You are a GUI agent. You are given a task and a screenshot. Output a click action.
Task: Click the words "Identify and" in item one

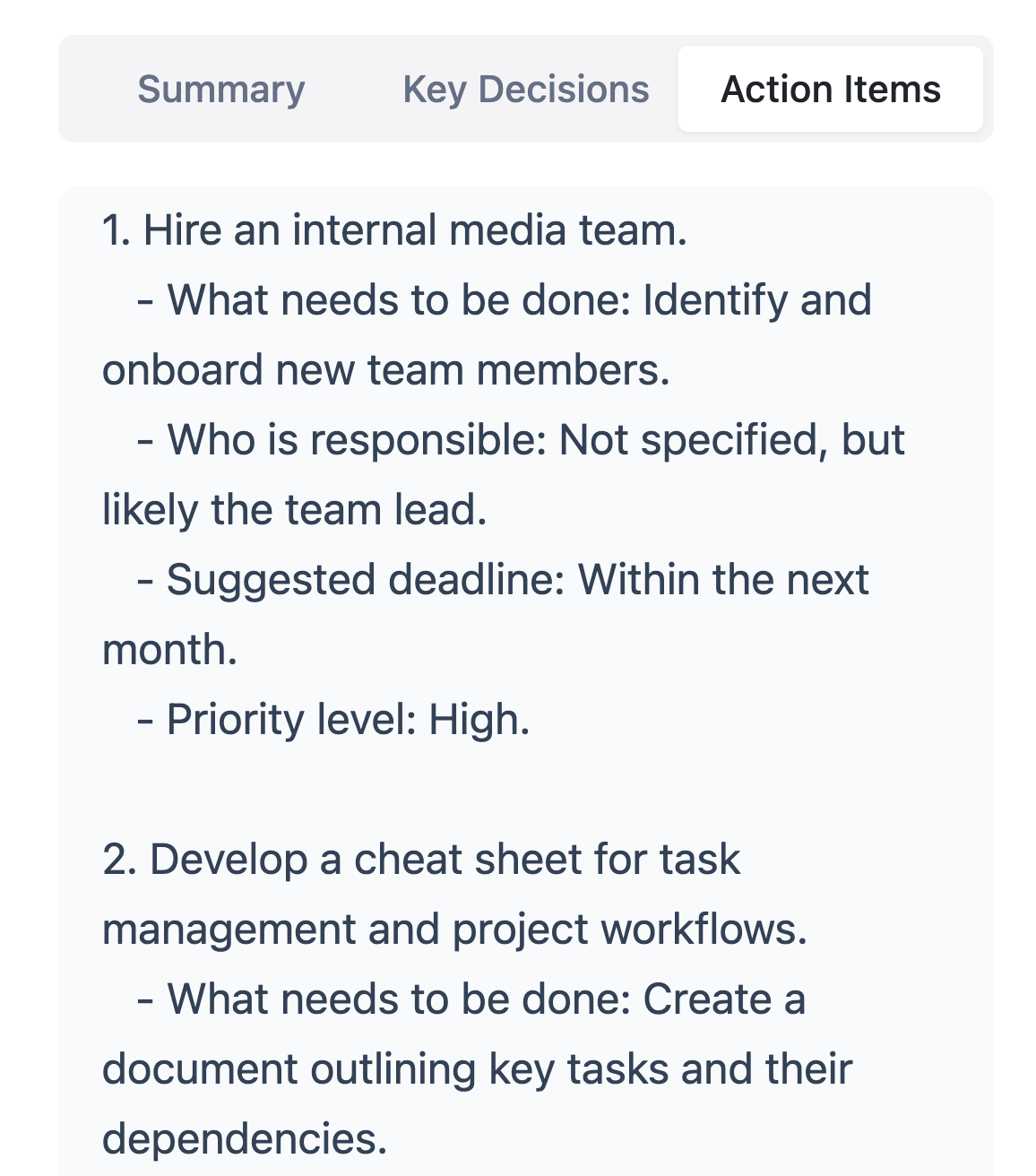[x=757, y=300]
